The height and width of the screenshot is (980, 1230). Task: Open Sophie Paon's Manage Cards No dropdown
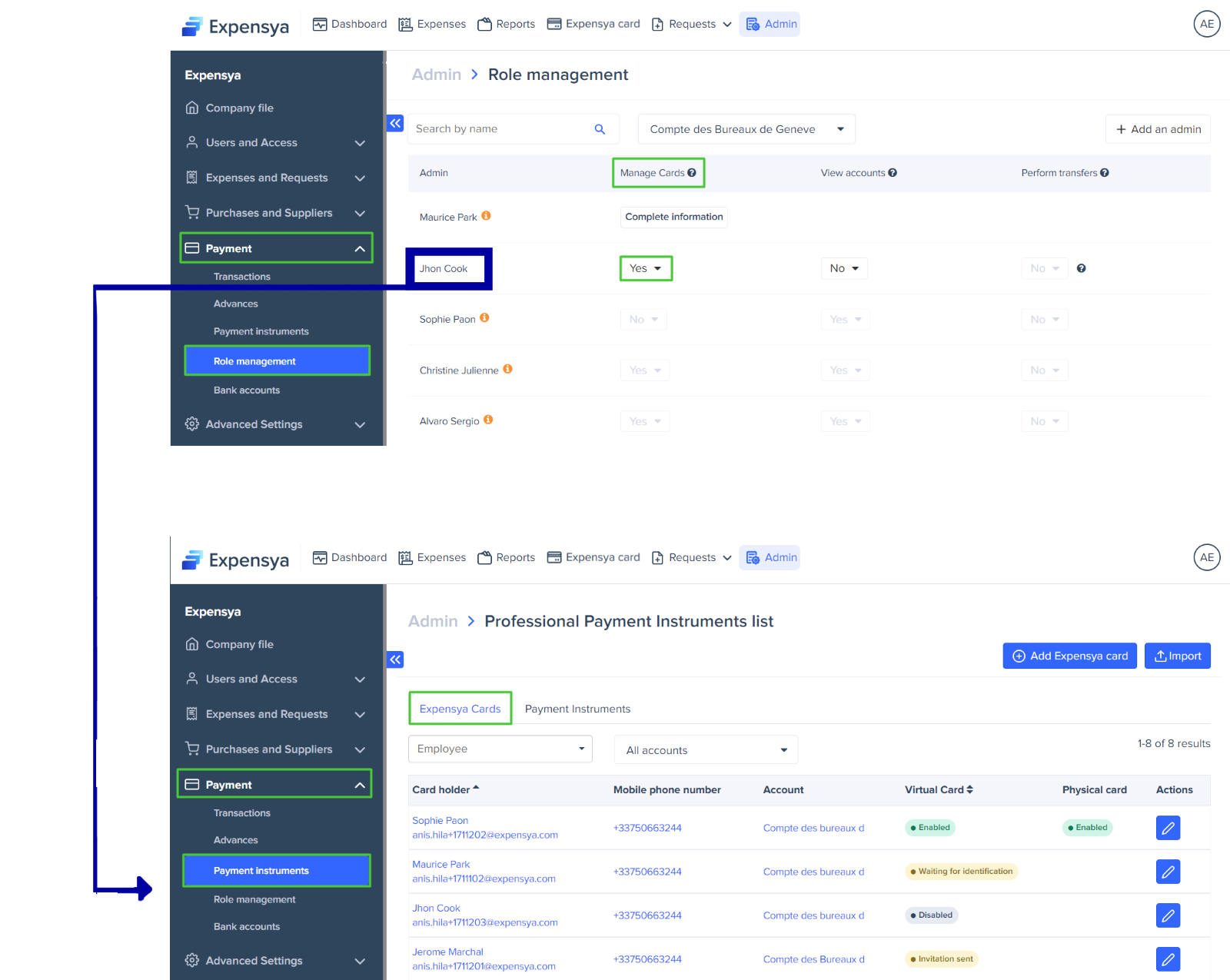[643, 319]
